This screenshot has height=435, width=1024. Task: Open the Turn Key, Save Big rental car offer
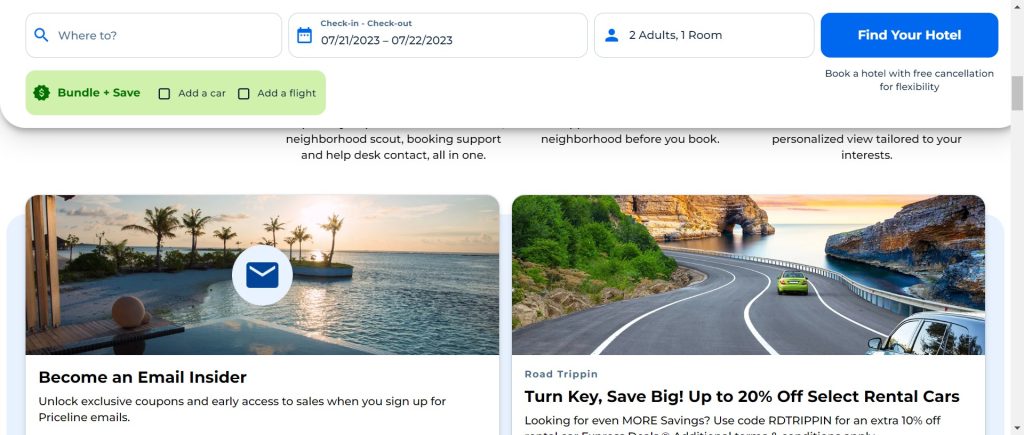[741, 397]
